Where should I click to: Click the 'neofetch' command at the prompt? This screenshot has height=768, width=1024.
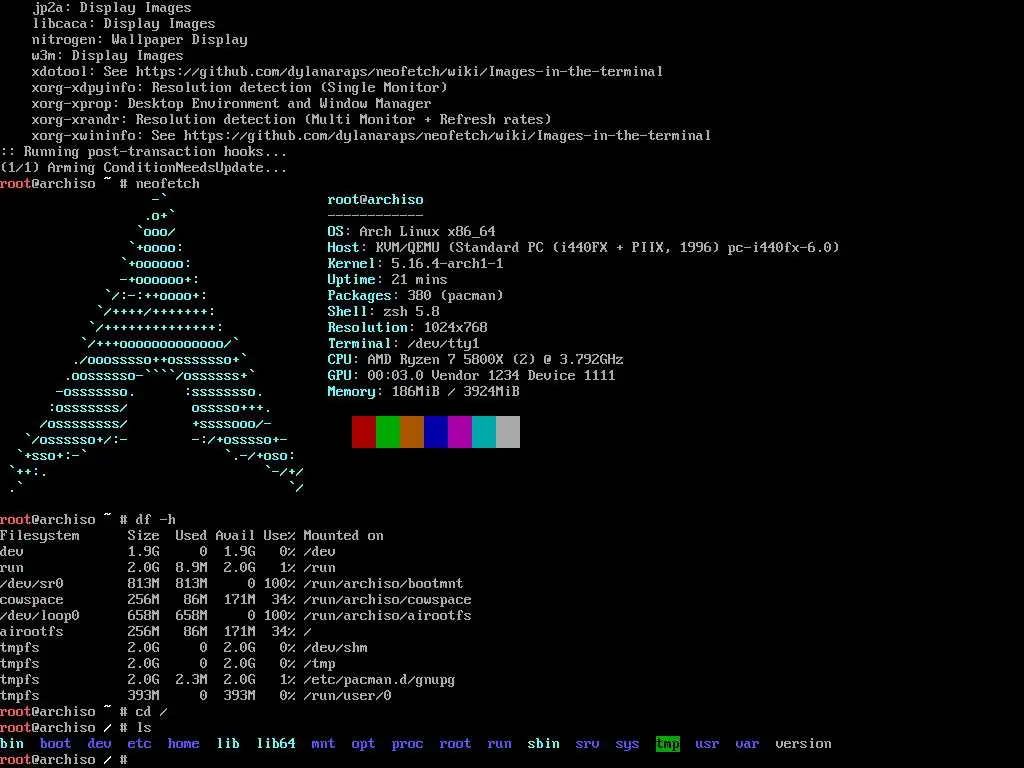168,184
